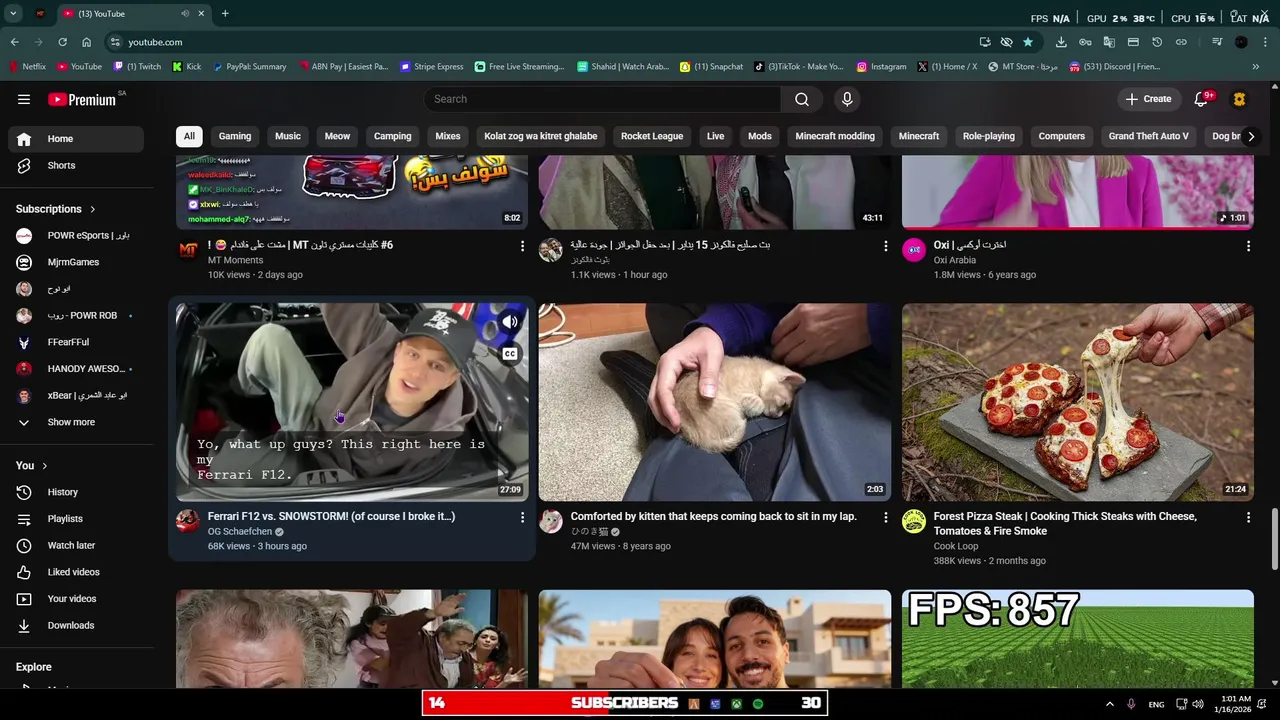Open the Forest Pizza Steak thumbnail

pyautogui.click(x=1077, y=402)
